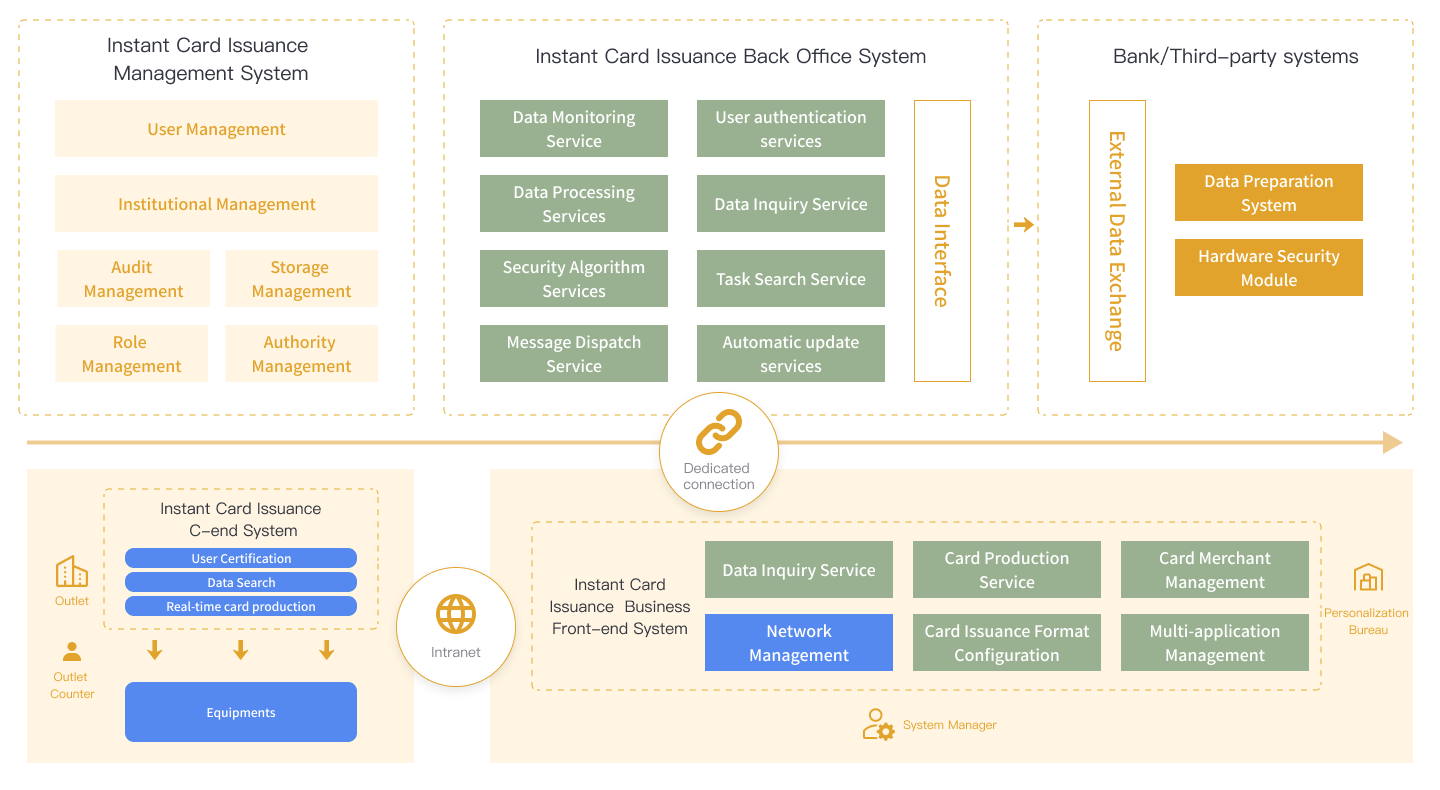
Task: Select the User Management block
Action: point(216,129)
